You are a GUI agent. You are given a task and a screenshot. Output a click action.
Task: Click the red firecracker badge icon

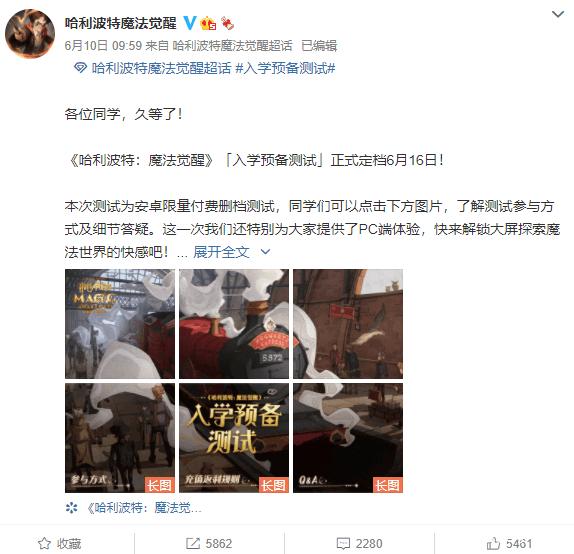[x=227, y=23]
